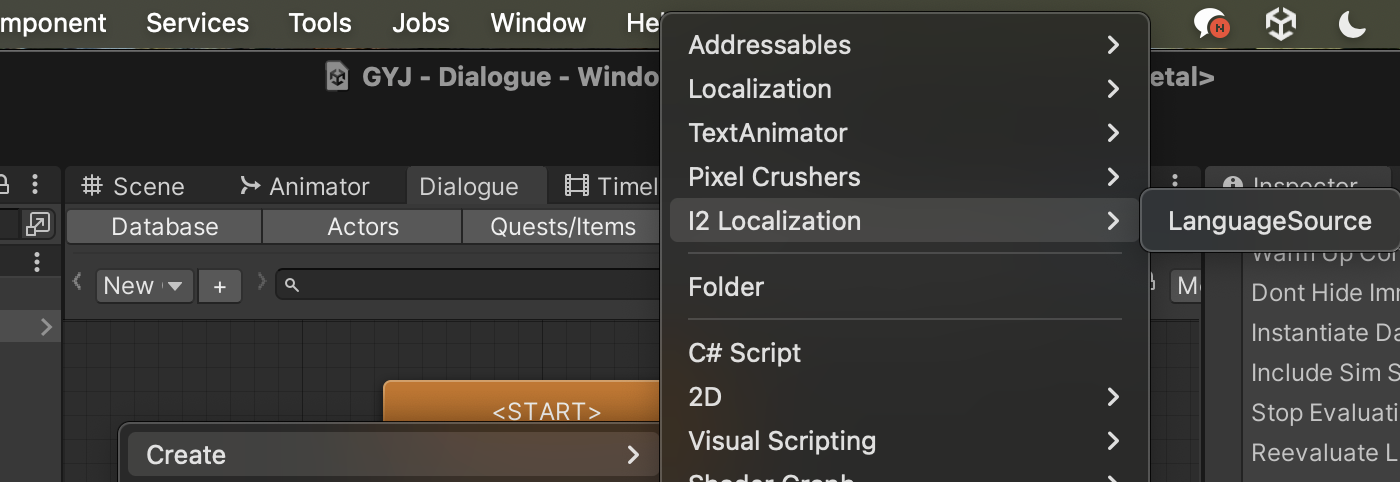Open the Window menu
This screenshot has height=482, width=1400.
point(538,23)
